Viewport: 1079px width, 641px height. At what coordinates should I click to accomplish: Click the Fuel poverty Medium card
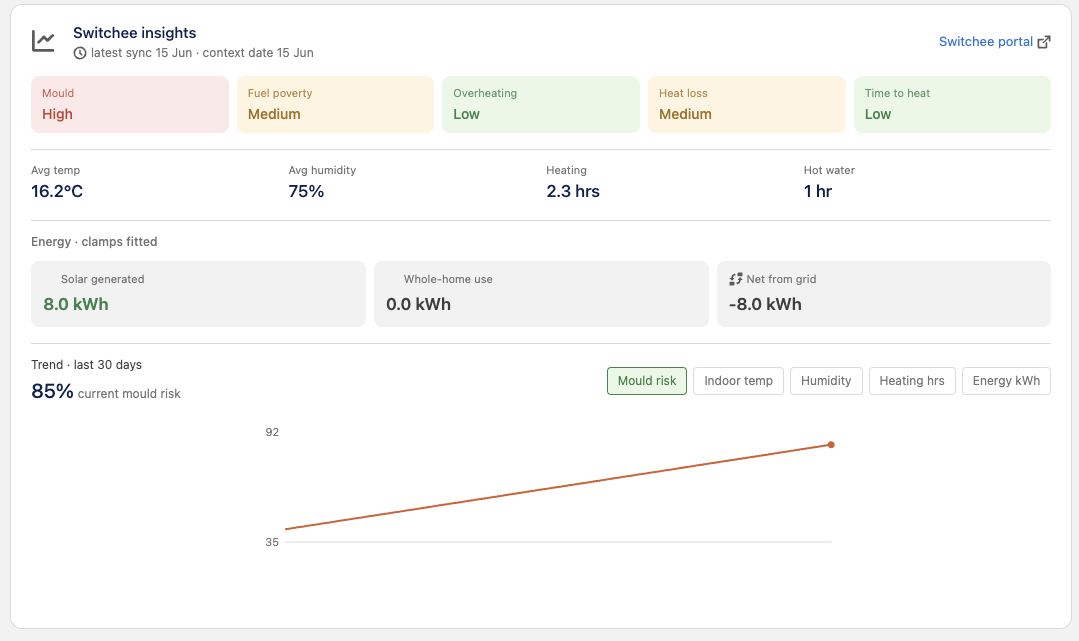335,105
